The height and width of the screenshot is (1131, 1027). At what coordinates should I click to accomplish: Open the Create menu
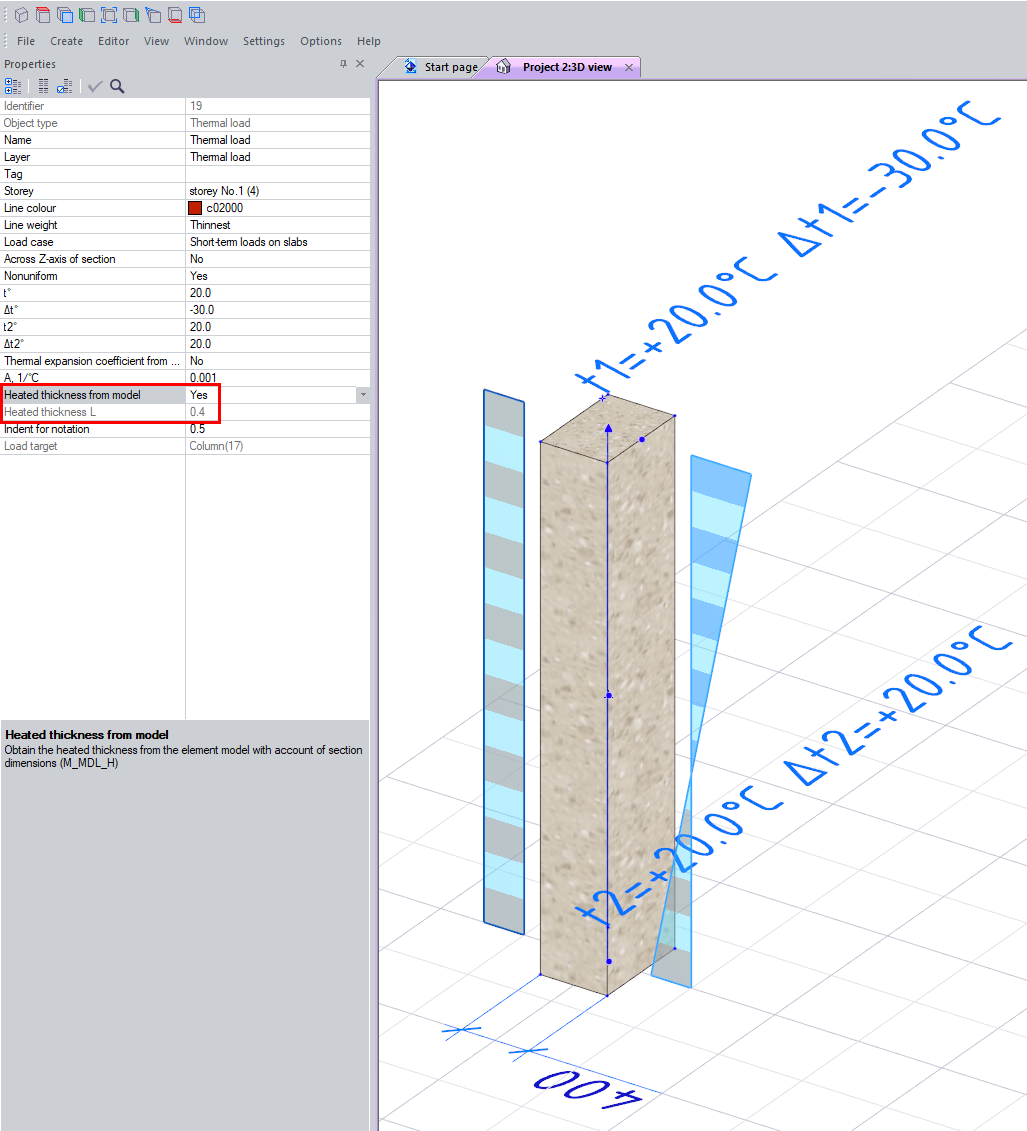(66, 41)
